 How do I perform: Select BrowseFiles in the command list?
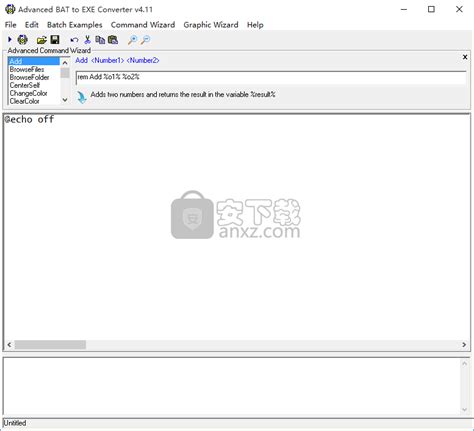(x=34, y=69)
